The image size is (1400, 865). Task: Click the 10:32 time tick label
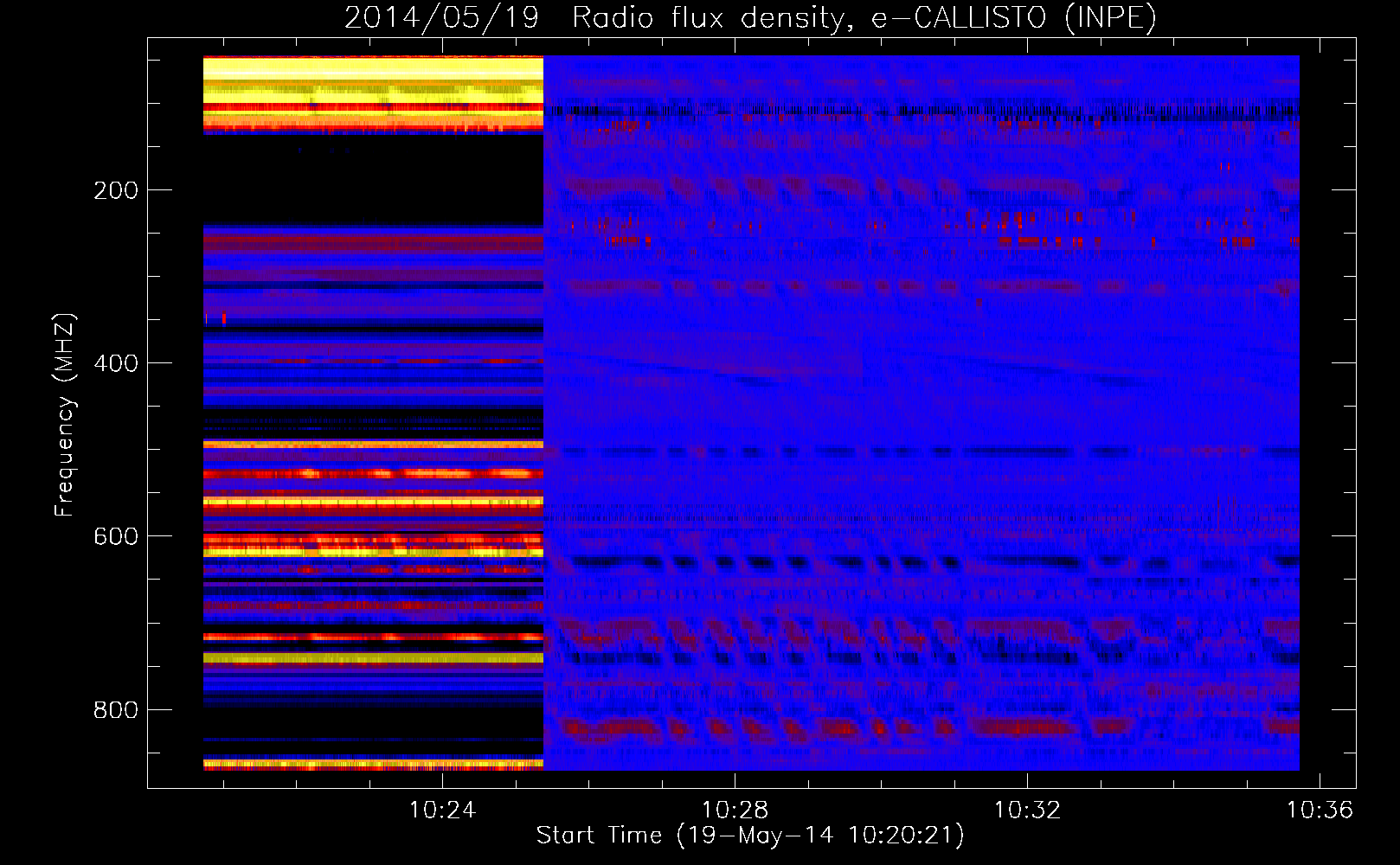pos(1027,811)
